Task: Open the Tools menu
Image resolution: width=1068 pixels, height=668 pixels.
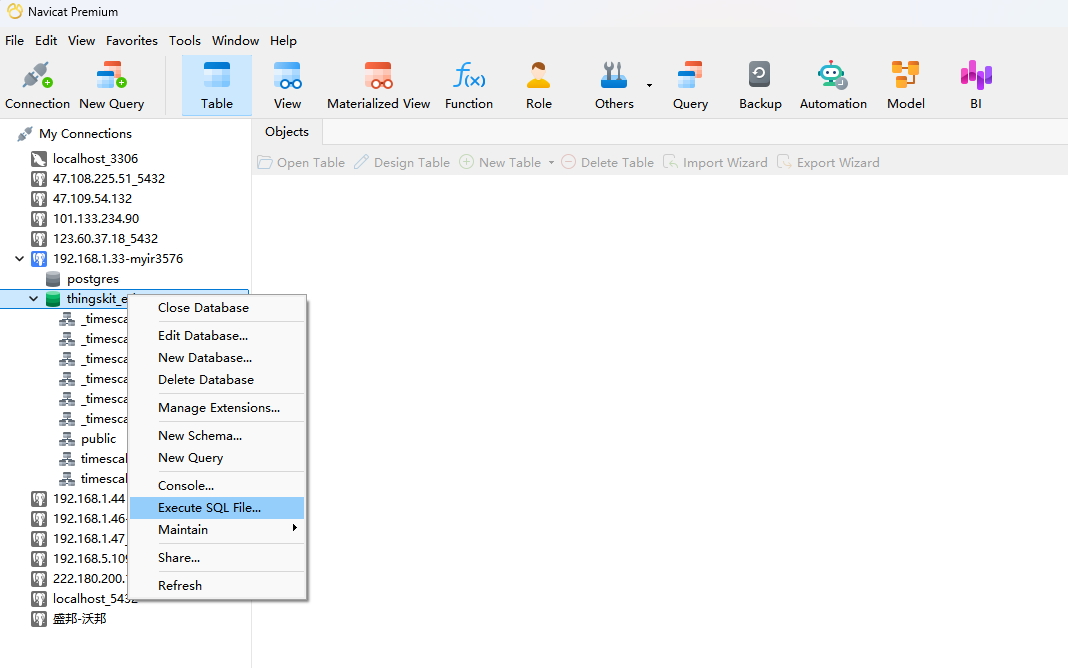Action: pos(185,41)
